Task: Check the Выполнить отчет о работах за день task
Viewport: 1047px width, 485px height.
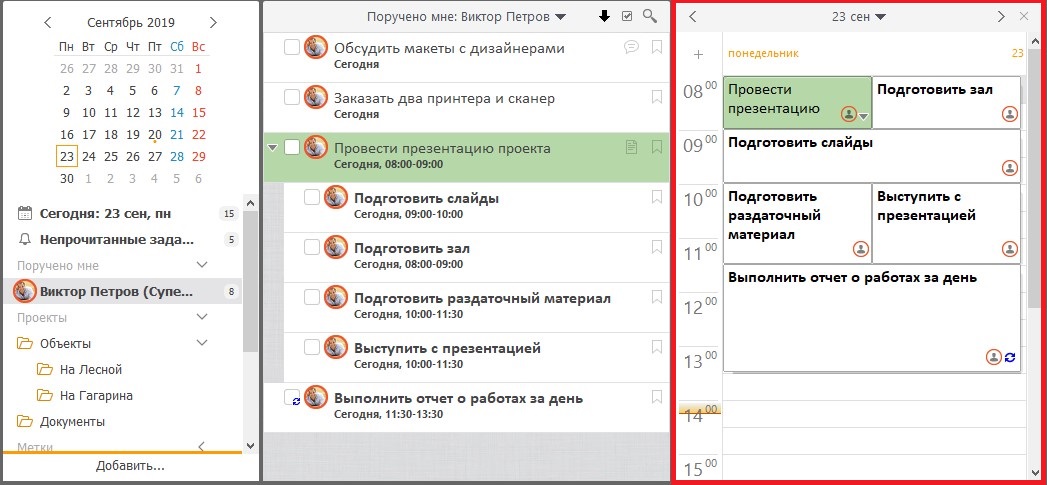Action: (292, 397)
